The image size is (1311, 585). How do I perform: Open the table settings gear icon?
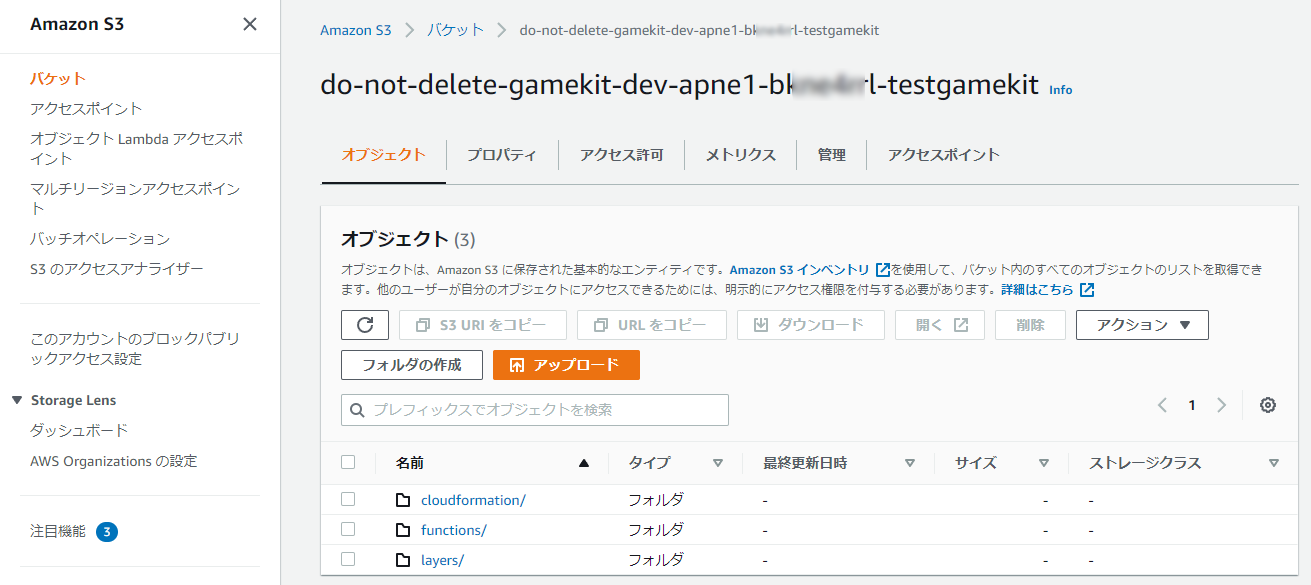coord(1268,405)
